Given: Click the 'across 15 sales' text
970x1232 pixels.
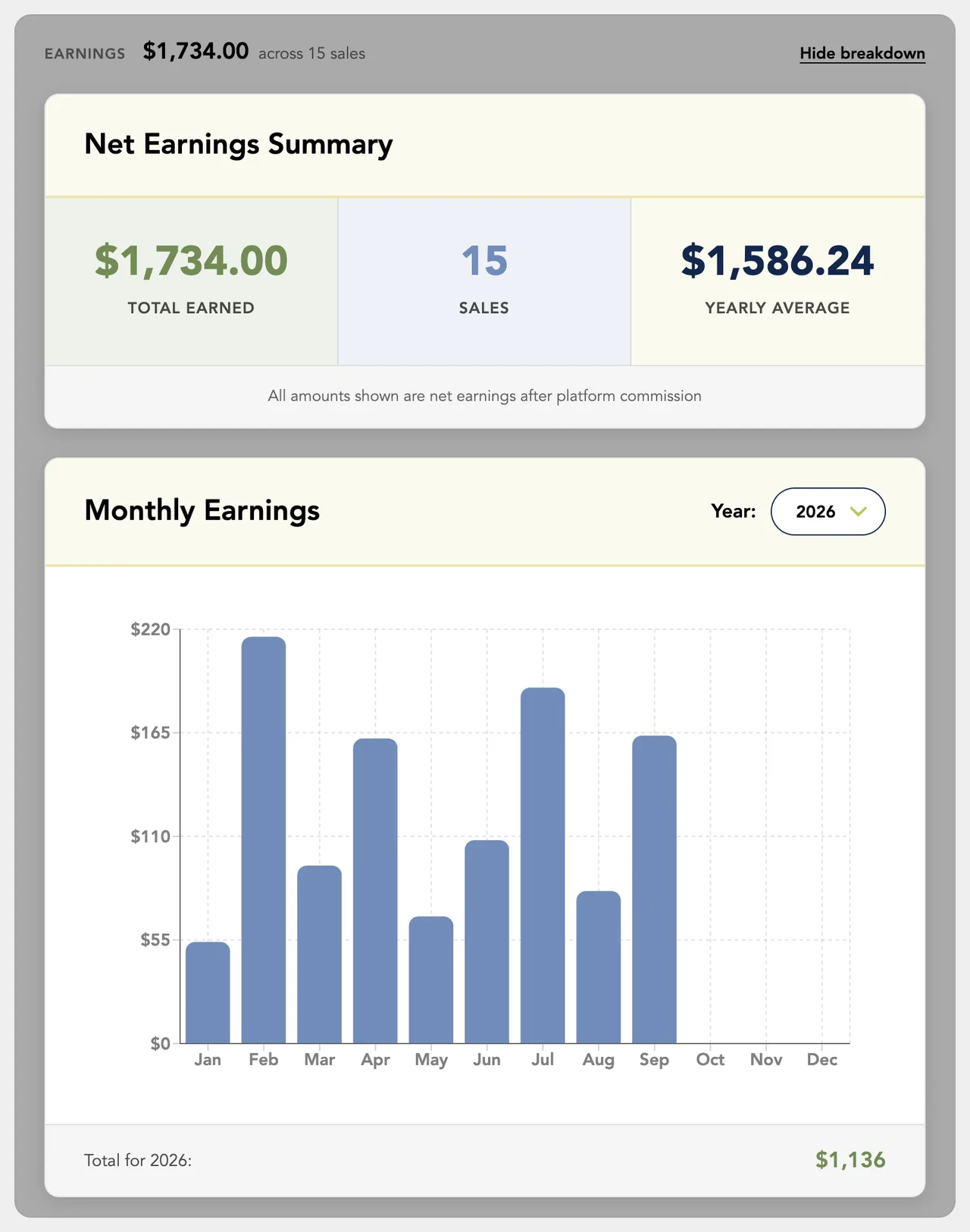Looking at the screenshot, I should coord(311,54).
